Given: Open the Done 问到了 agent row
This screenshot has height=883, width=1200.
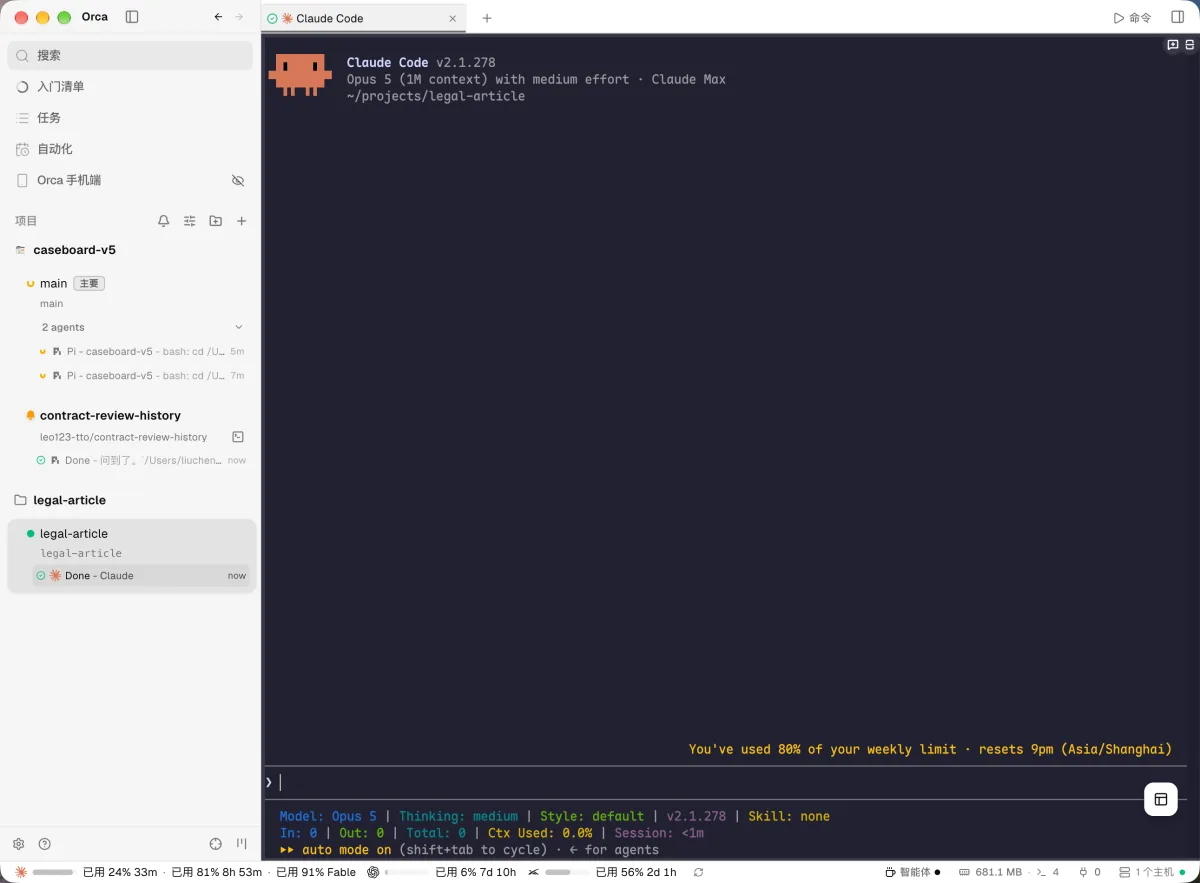Looking at the screenshot, I should click(x=140, y=460).
